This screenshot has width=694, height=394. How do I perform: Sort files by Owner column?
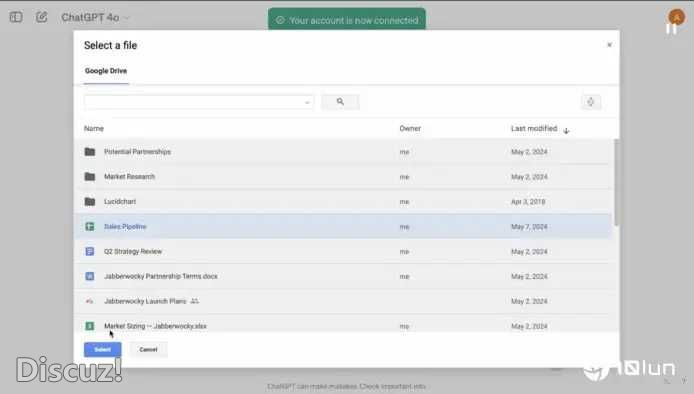(x=410, y=128)
